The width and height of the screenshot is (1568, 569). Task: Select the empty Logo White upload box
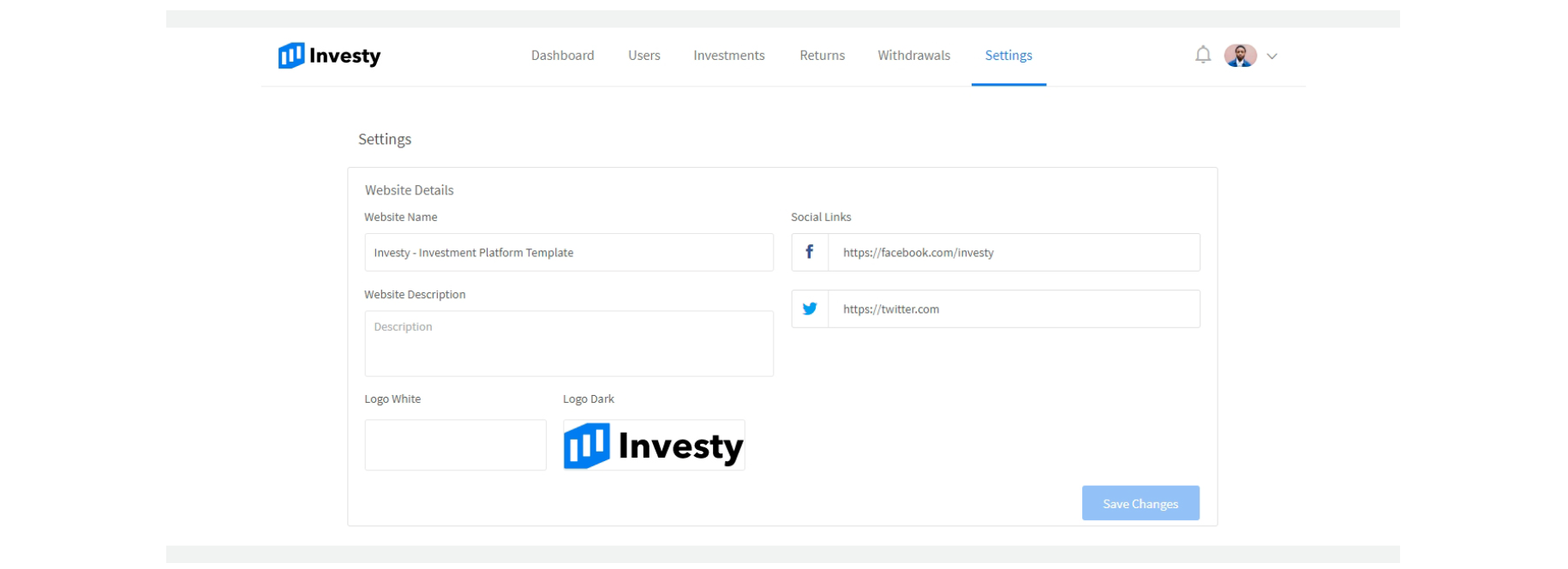(455, 444)
